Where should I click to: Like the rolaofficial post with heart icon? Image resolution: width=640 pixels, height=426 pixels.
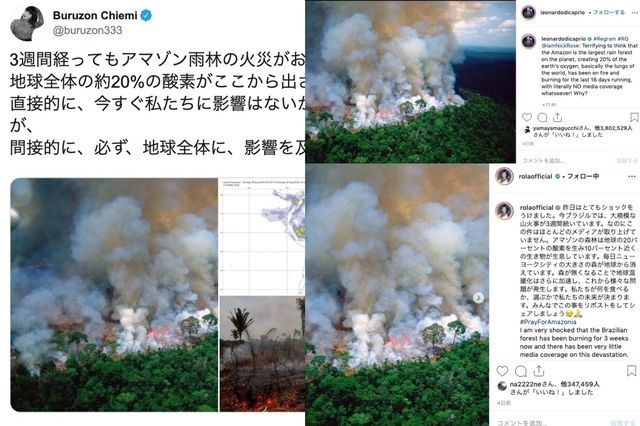(x=502, y=371)
